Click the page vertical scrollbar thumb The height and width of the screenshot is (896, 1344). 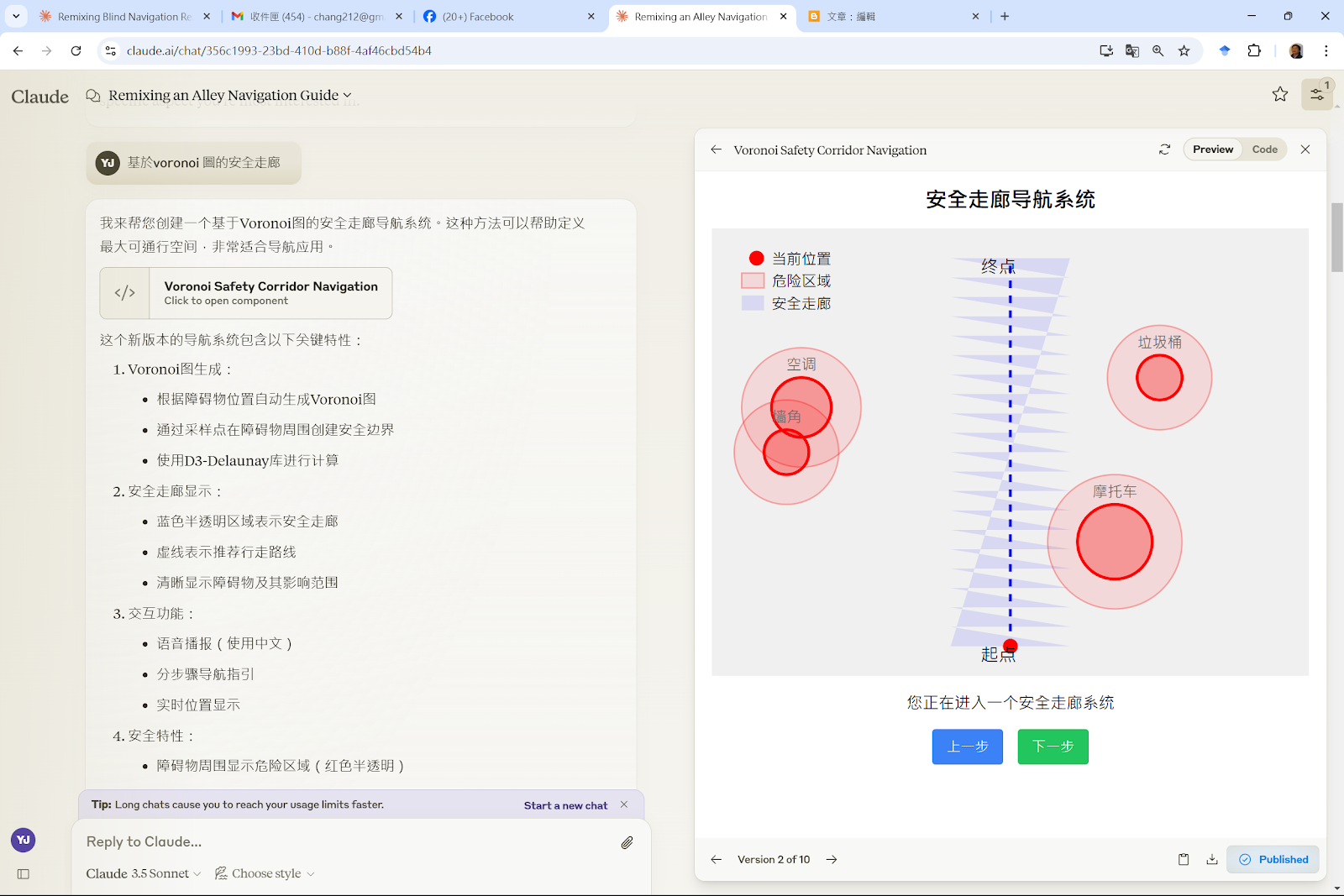pos(1336,237)
